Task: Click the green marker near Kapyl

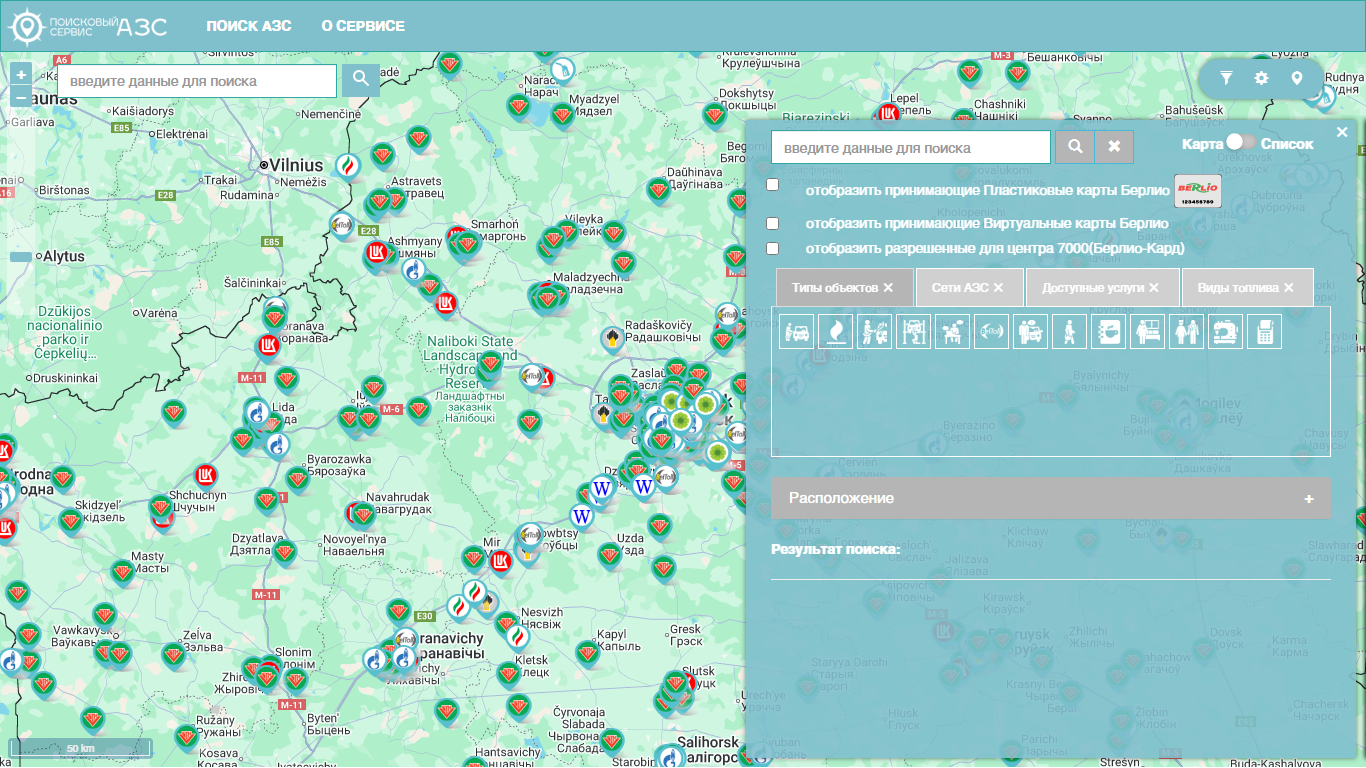Action: 588,654
